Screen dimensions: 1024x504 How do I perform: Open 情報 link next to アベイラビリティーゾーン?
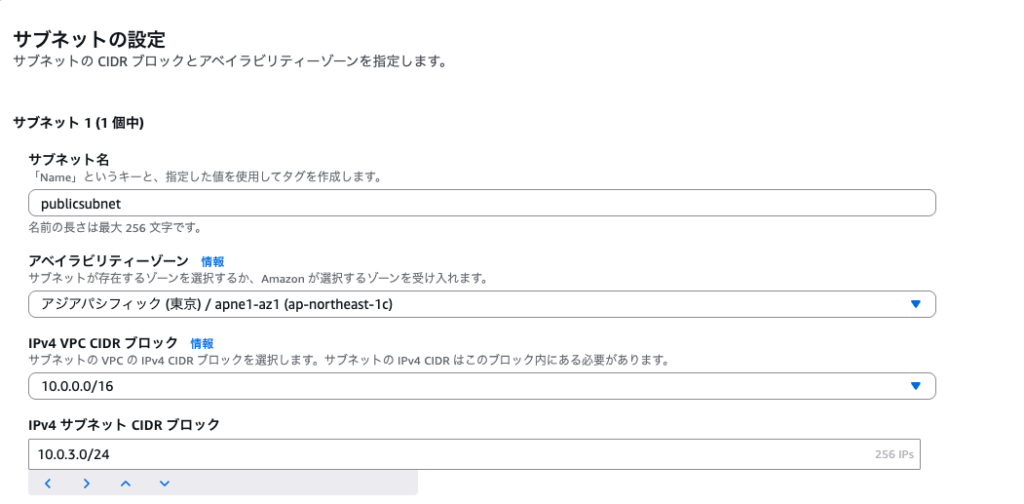pos(213,261)
